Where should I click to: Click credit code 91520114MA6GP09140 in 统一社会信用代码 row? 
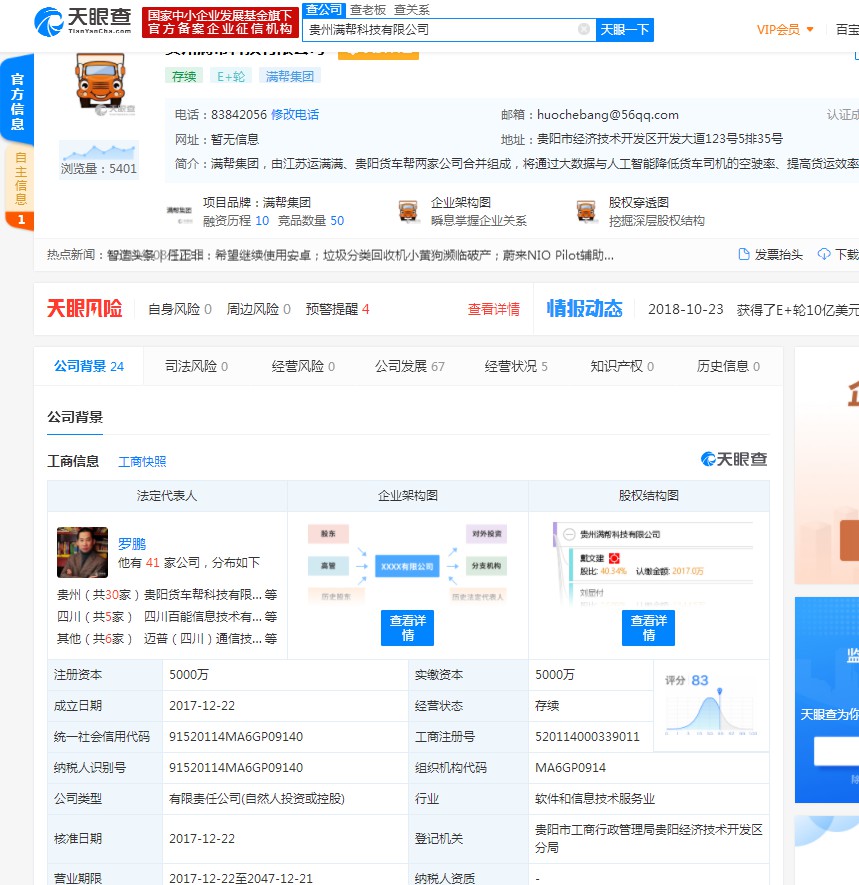(x=236, y=737)
